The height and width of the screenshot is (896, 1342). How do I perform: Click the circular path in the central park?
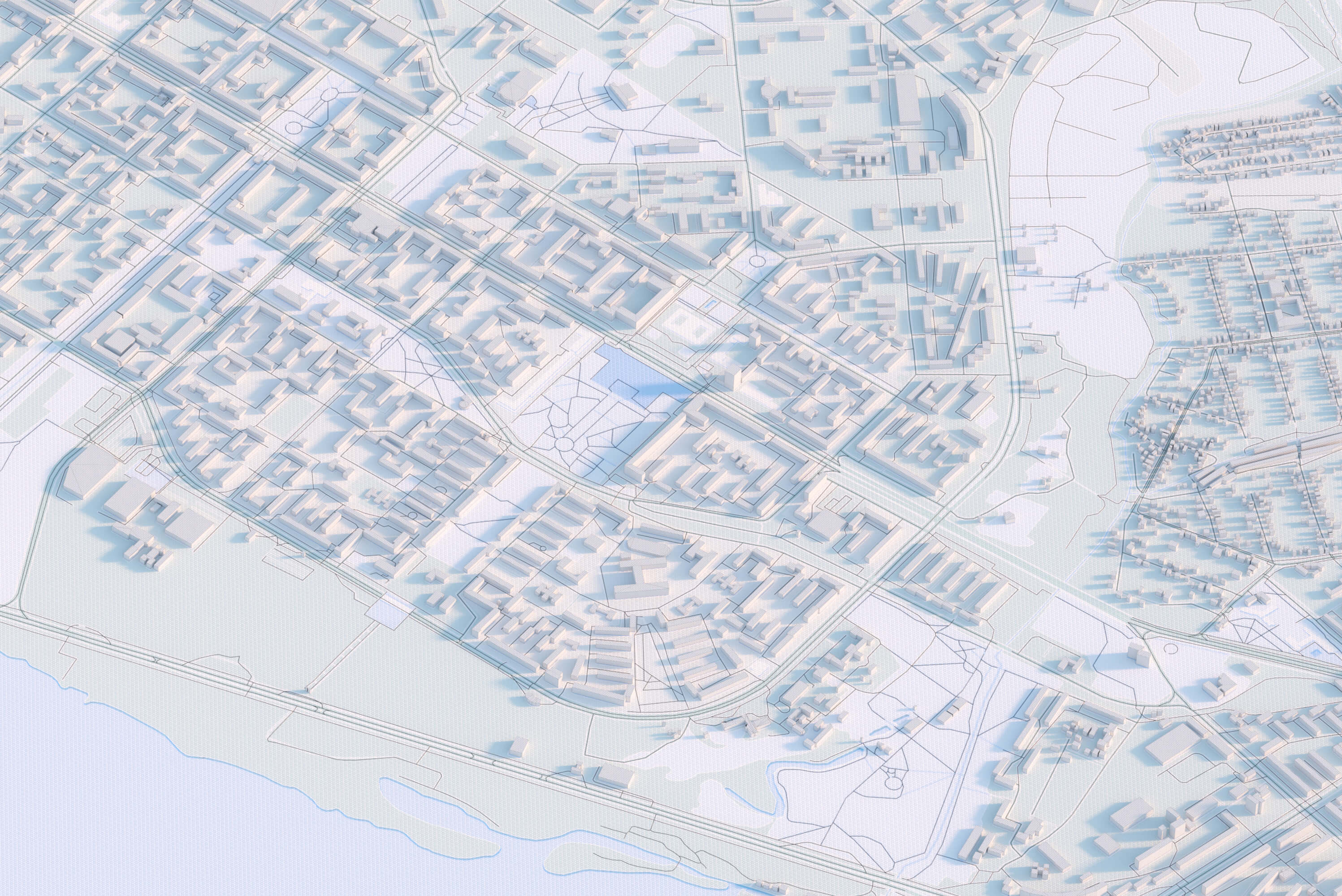pos(564,445)
